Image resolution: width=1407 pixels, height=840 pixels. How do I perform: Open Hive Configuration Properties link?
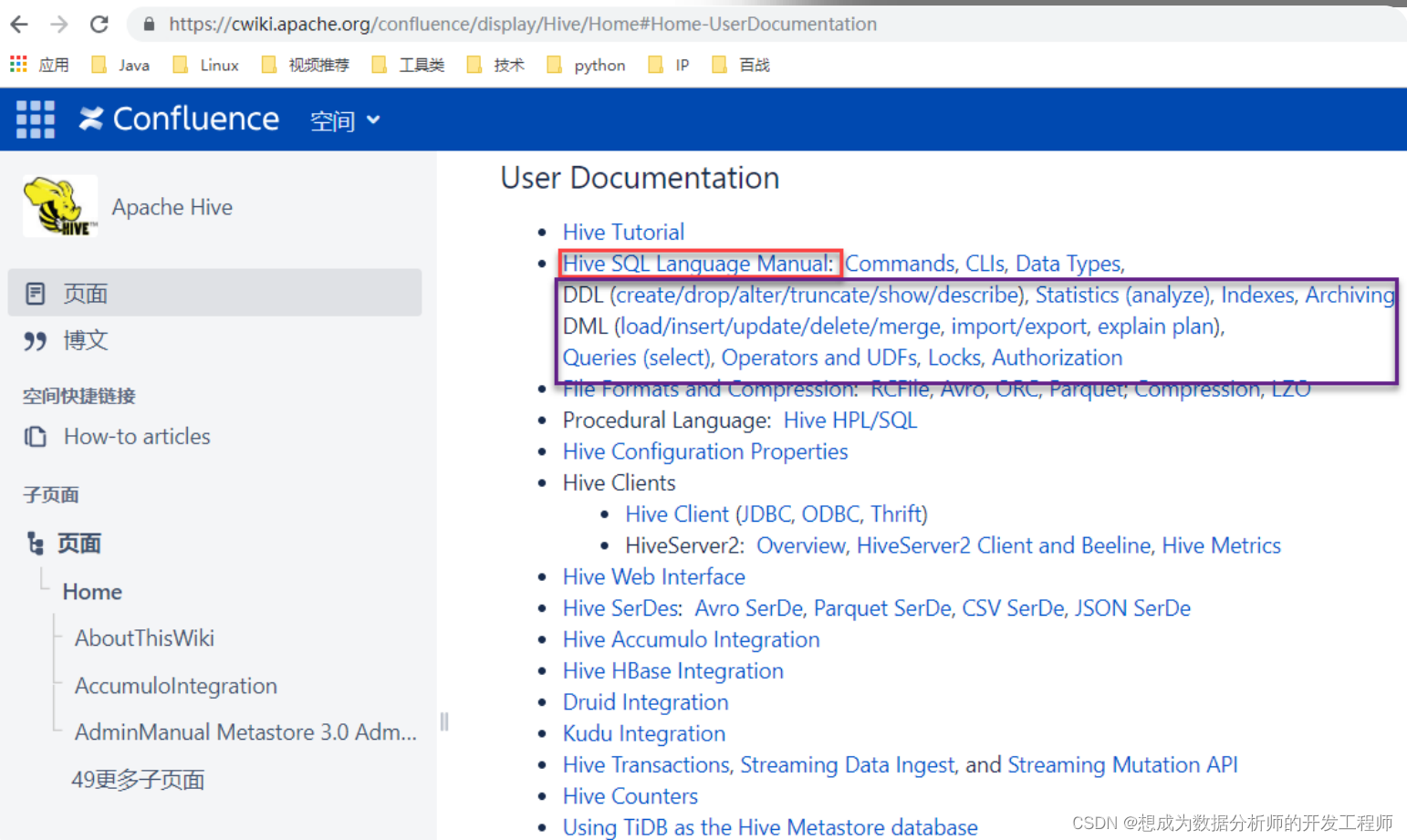click(705, 451)
